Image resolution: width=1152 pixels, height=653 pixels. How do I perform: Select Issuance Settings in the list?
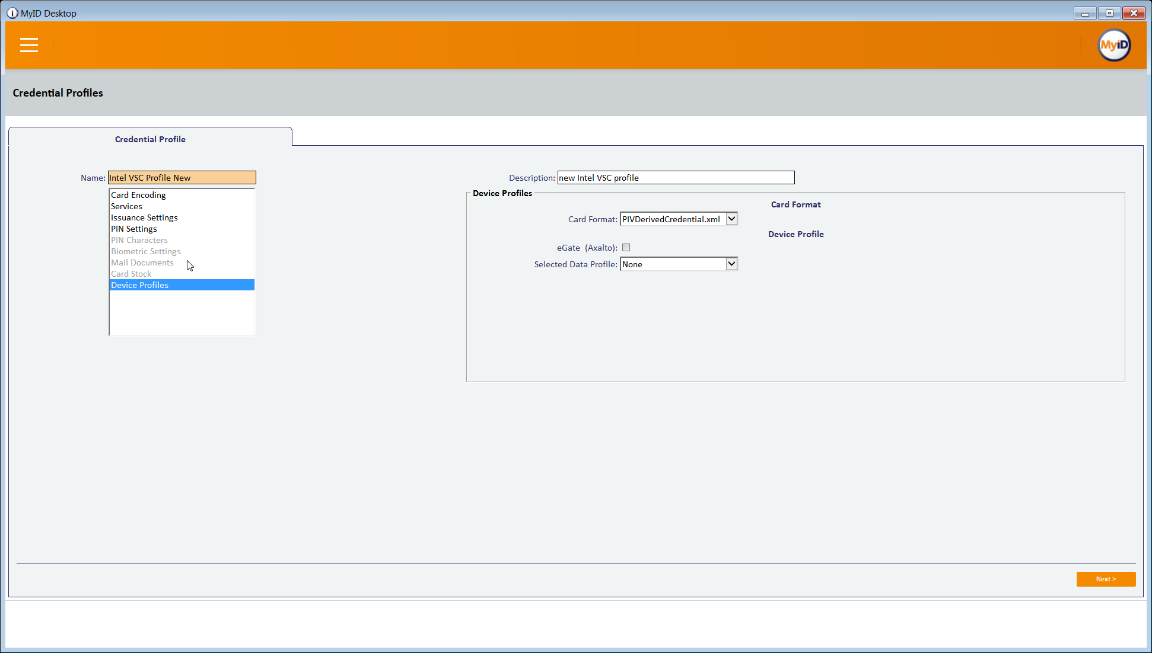181,217
